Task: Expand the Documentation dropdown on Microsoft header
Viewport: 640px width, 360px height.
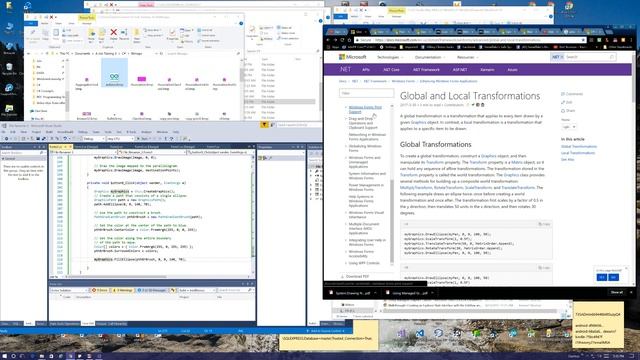Action: [x=430, y=57]
